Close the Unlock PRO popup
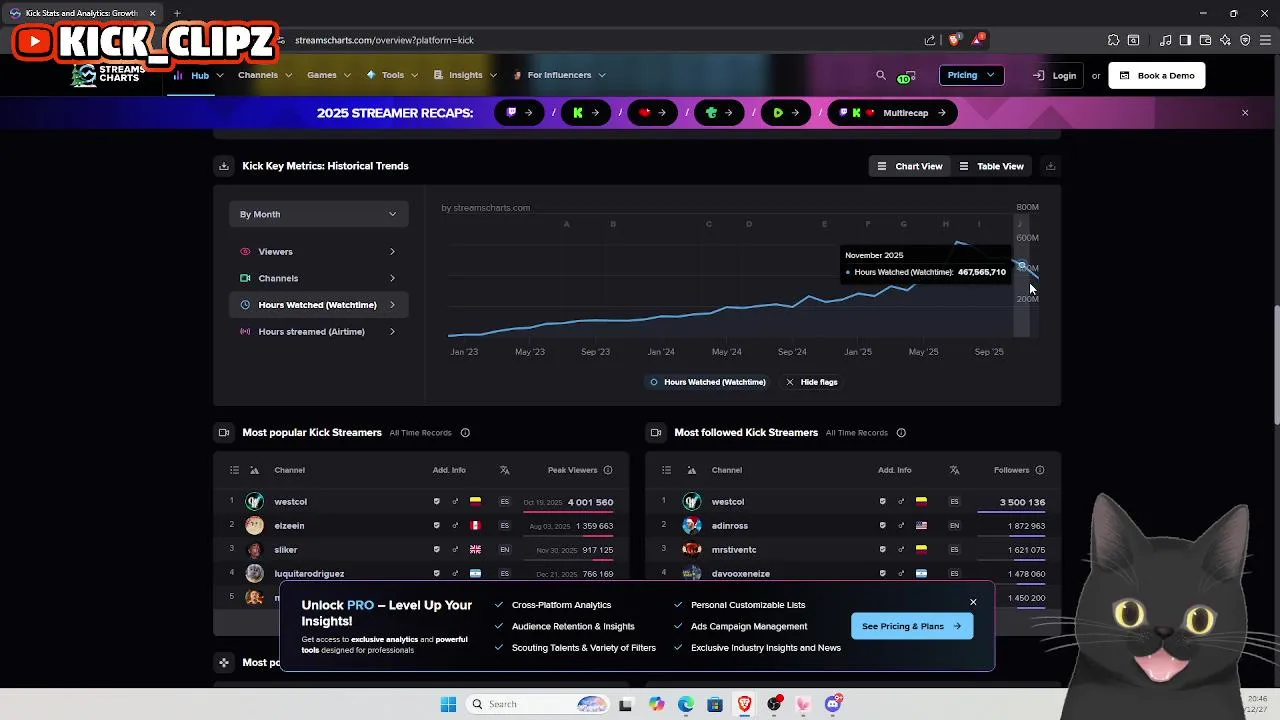The width and height of the screenshot is (1280, 720). pyautogui.click(x=973, y=602)
